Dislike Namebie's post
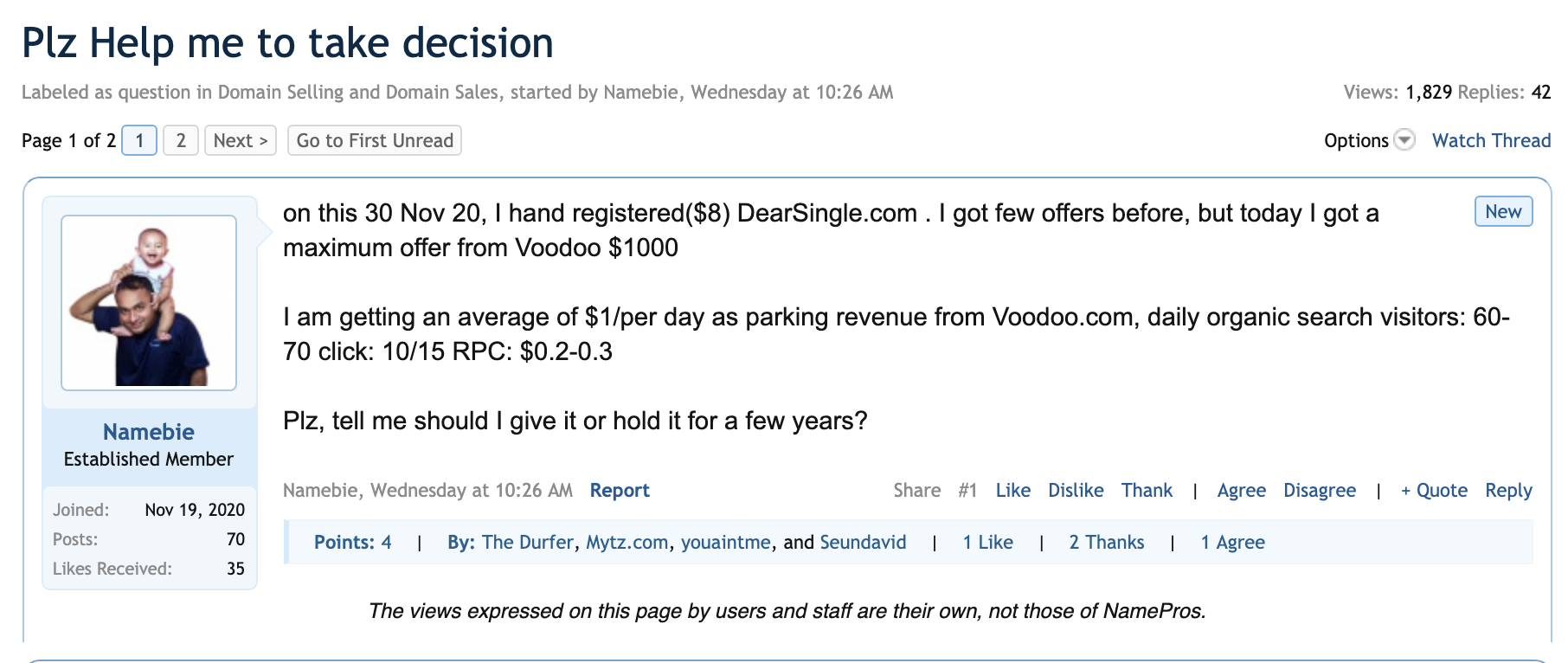This screenshot has width=1568, height=663. [x=1076, y=490]
